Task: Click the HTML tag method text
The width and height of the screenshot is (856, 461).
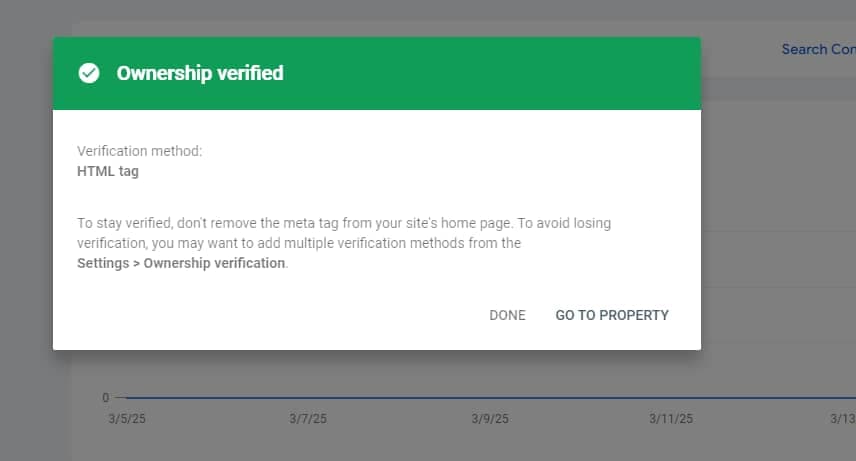Action: point(108,171)
